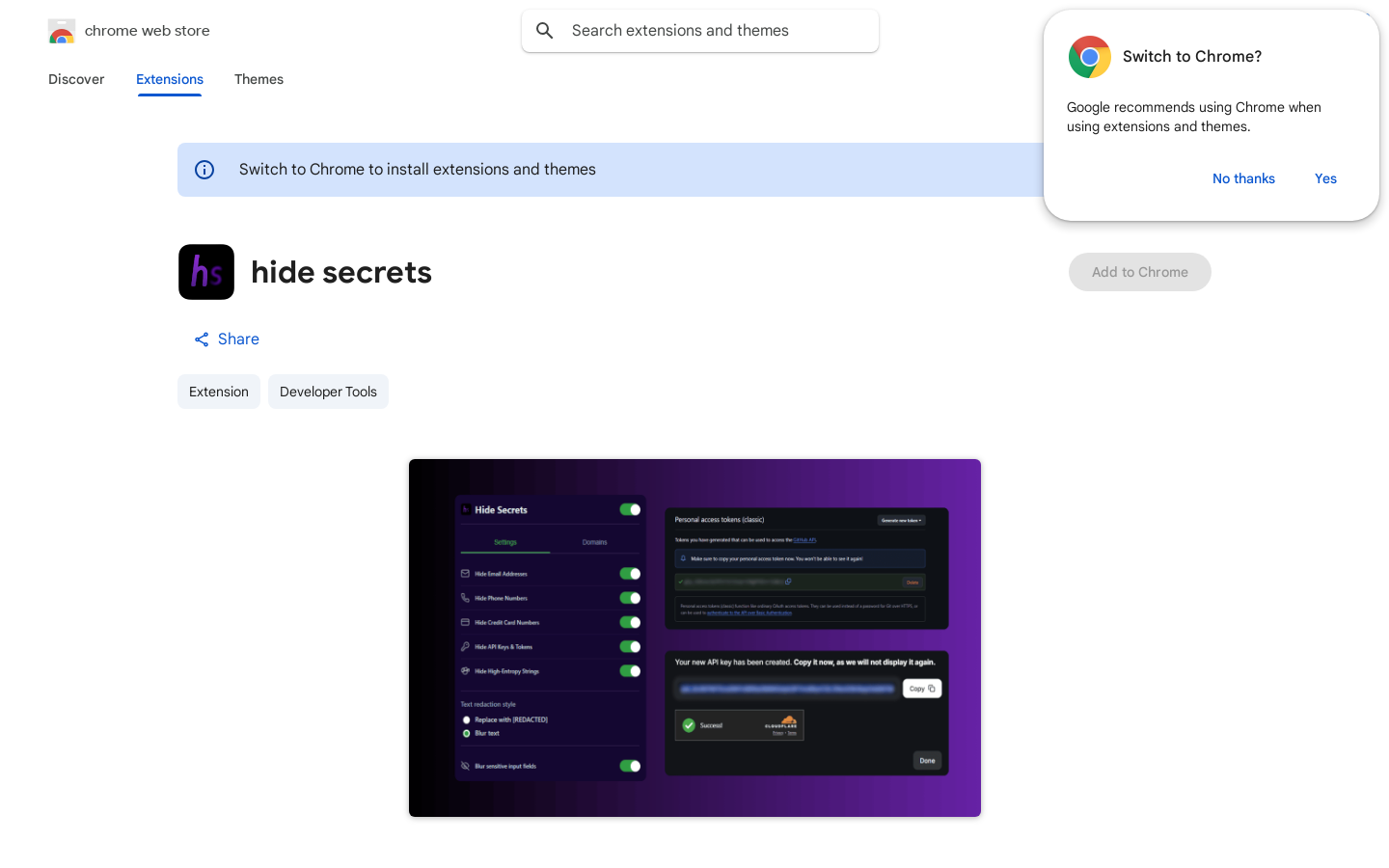Click the 'Switch to Chrome to install extensions and themes' text
The width and height of the screenshot is (1389, 868).
click(418, 170)
